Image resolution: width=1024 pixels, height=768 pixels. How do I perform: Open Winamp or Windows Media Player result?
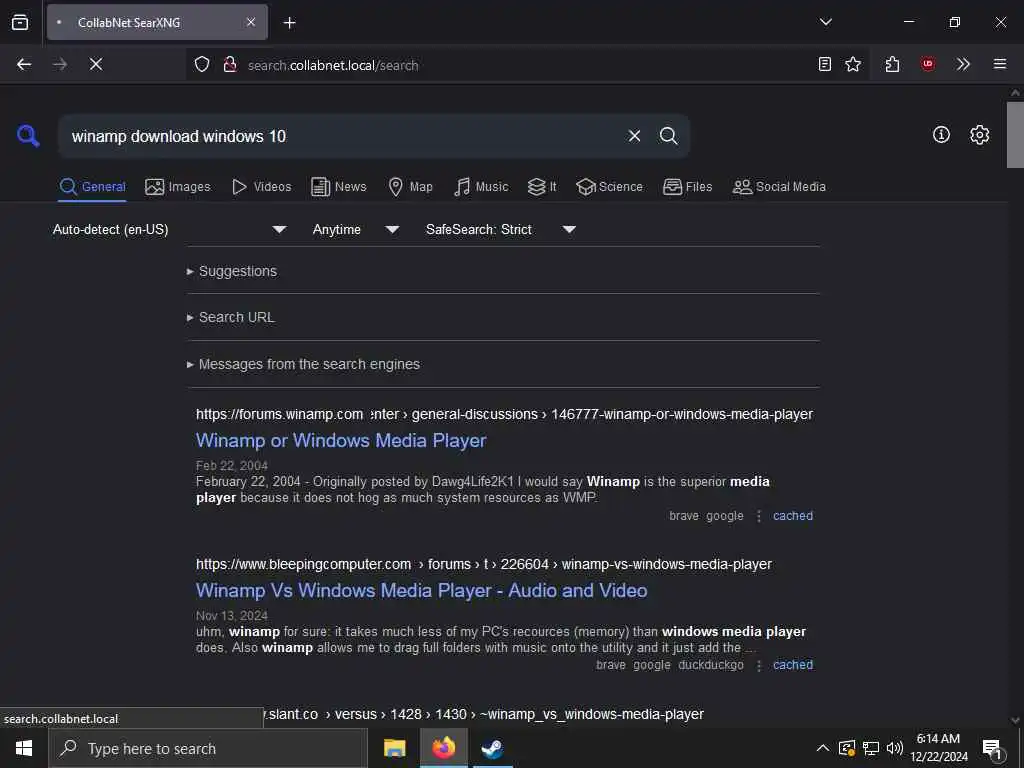pos(341,441)
